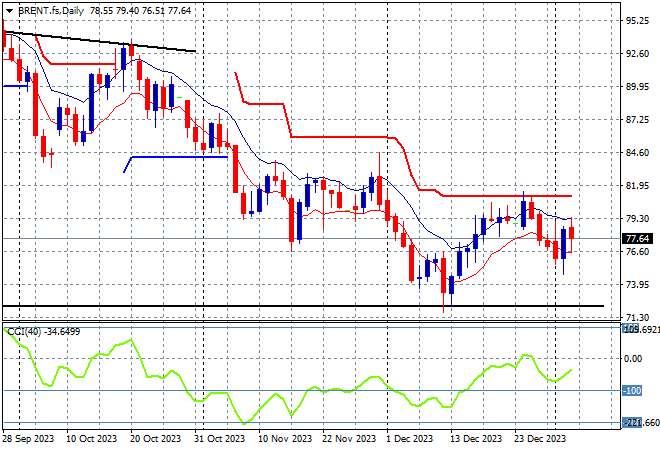Viewport: 660px width, 450px height.
Task: Click the 79.30 price axis label
Action: pyautogui.click(x=637, y=218)
